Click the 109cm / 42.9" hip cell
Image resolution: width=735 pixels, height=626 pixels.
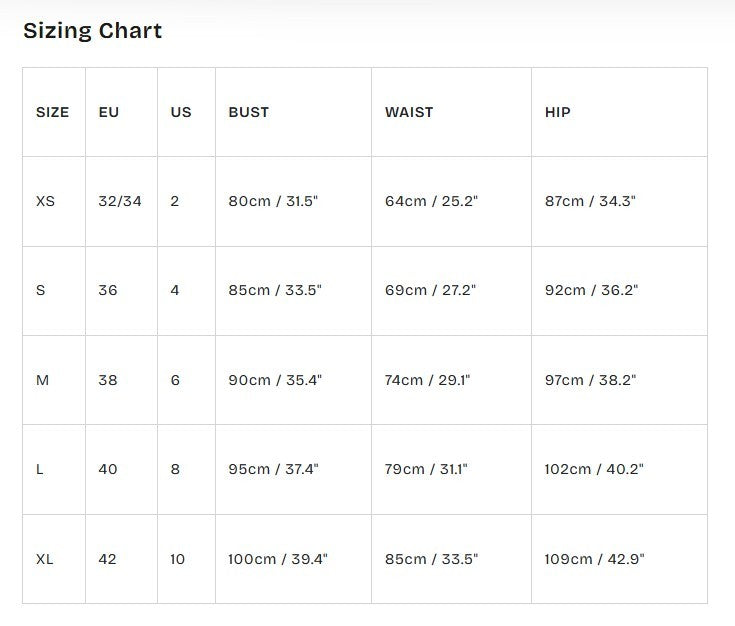click(x=619, y=559)
